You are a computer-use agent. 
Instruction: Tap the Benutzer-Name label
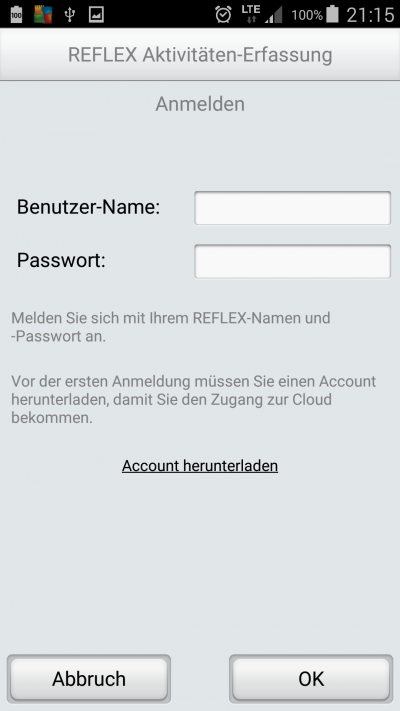click(x=88, y=207)
